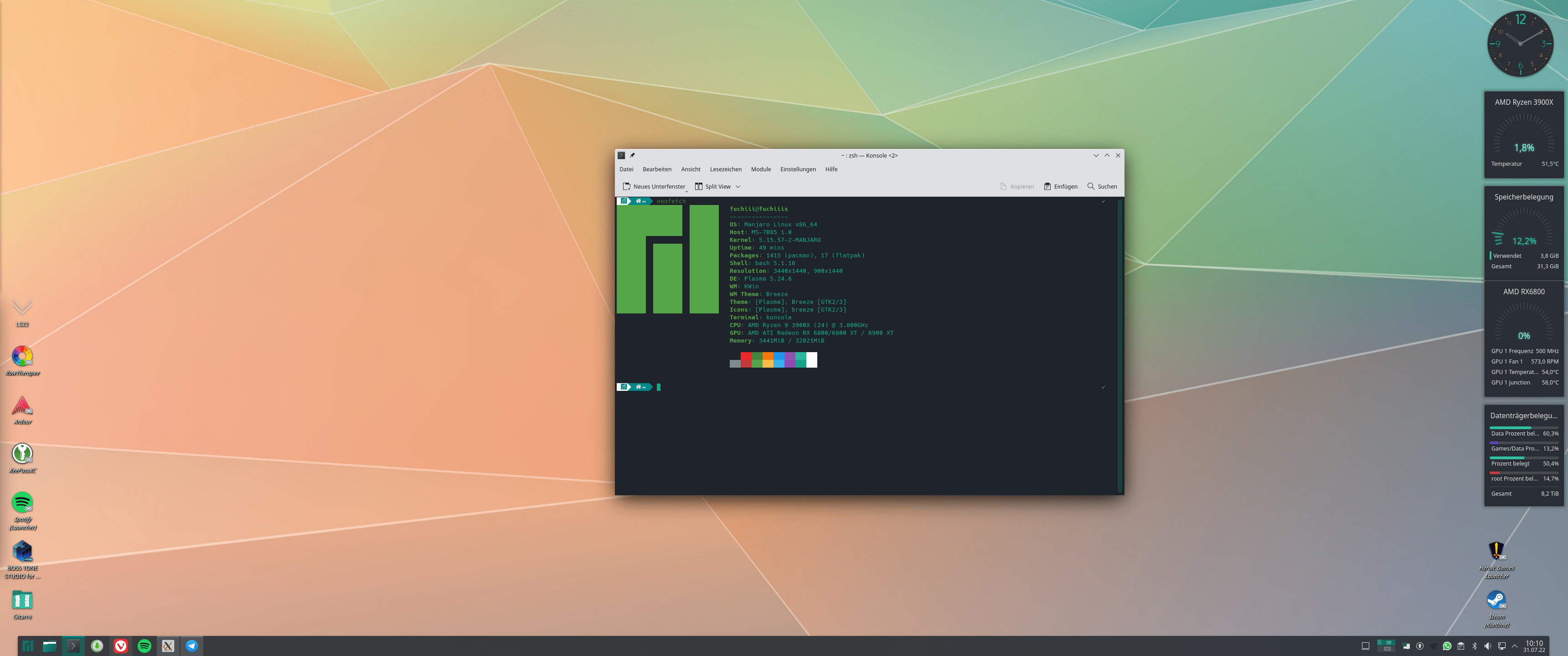Open the L522 desktop icon
This screenshot has height=656, width=1568.
[22, 312]
